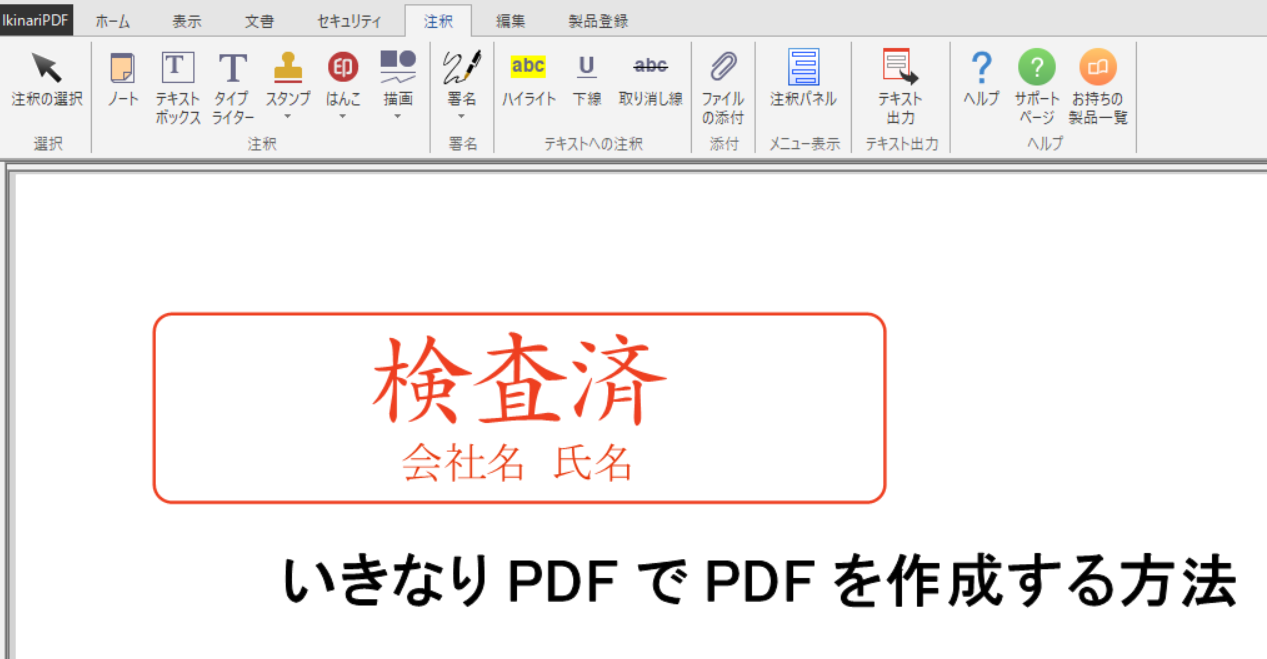The height and width of the screenshot is (659, 1267).
Task: Open the はんこ seal dropdown
Action: tap(343, 116)
